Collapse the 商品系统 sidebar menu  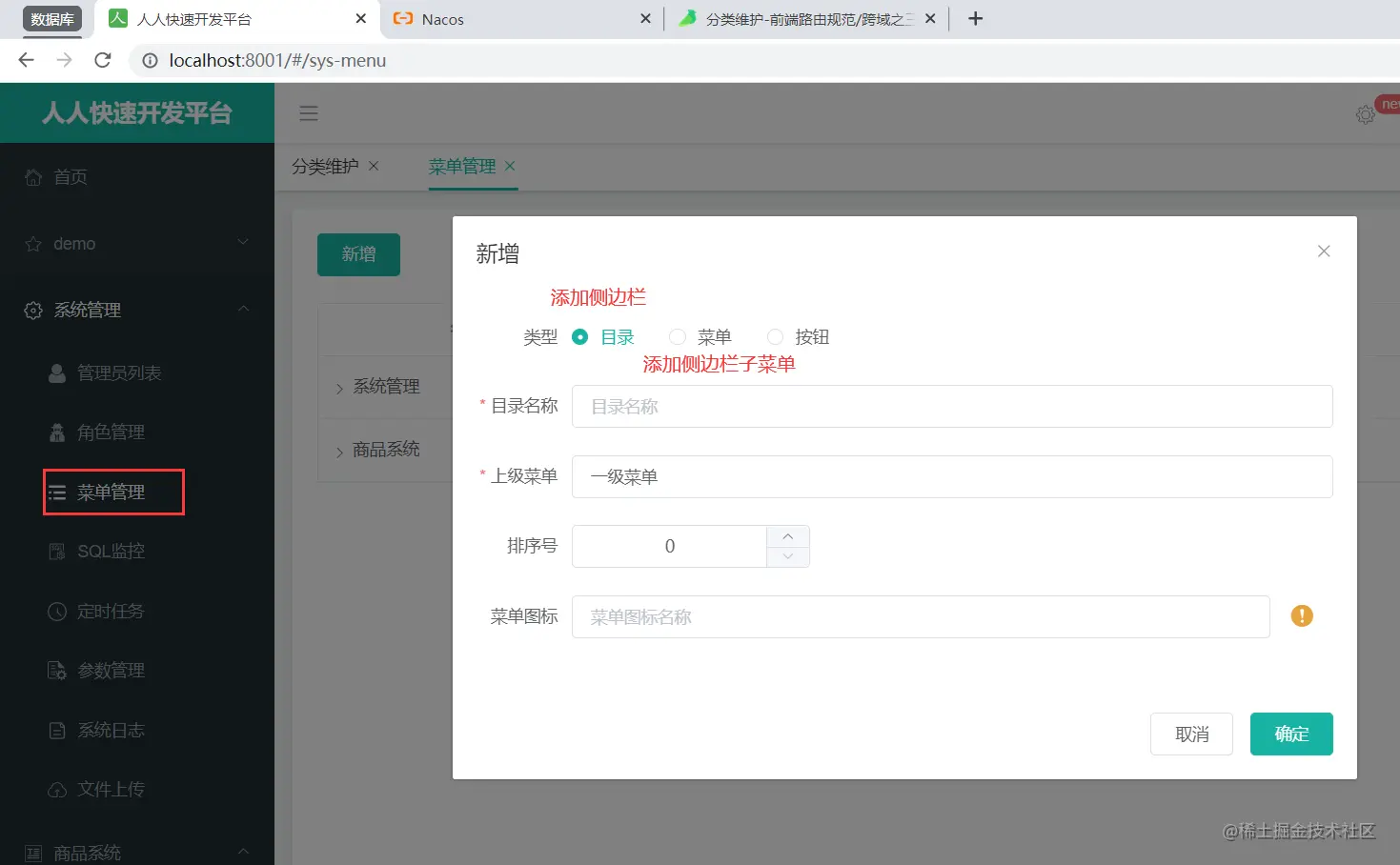(243, 852)
